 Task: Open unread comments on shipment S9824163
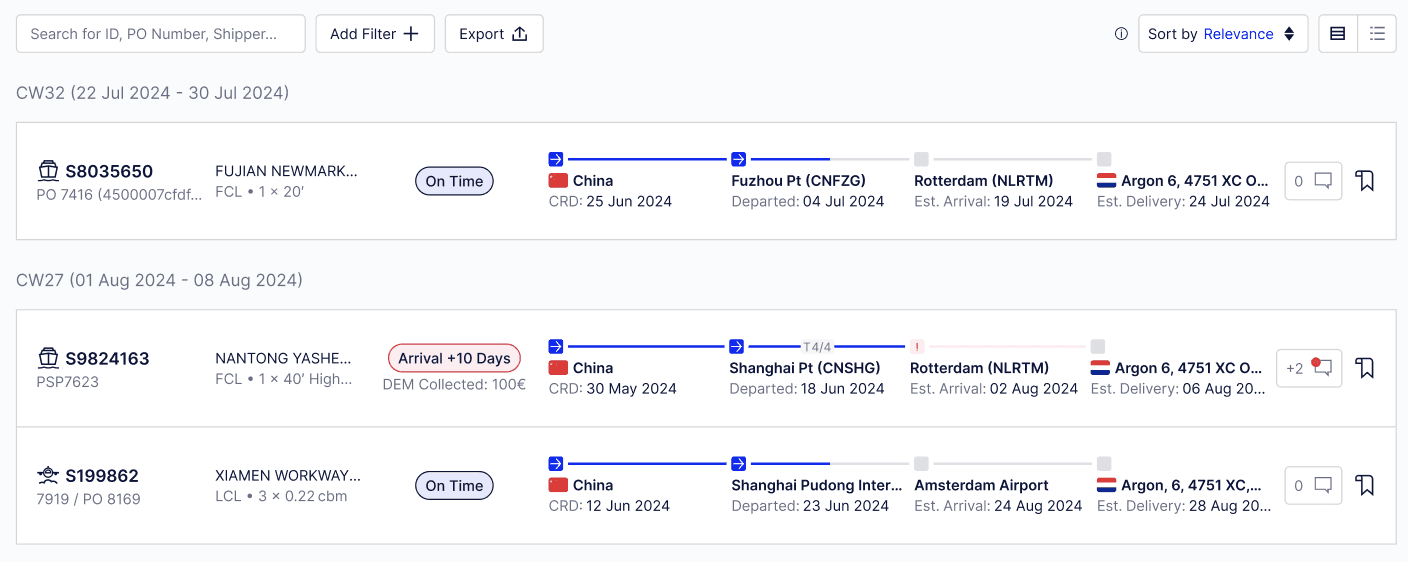point(1309,368)
